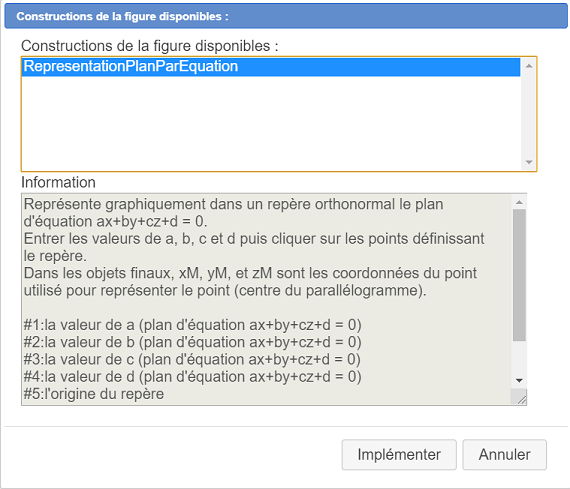Select RepresentationPlanParEquation in the constructions list
Viewport: 570px width, 489px height.
(x=271, y=67)
